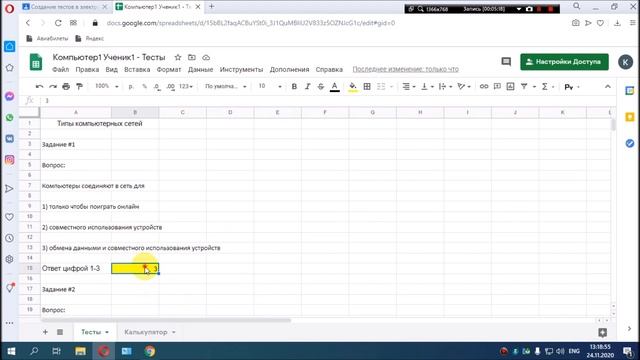Select the Paint format tool
Viewport: 640px width, 360px height.
[x=80, y=87]
